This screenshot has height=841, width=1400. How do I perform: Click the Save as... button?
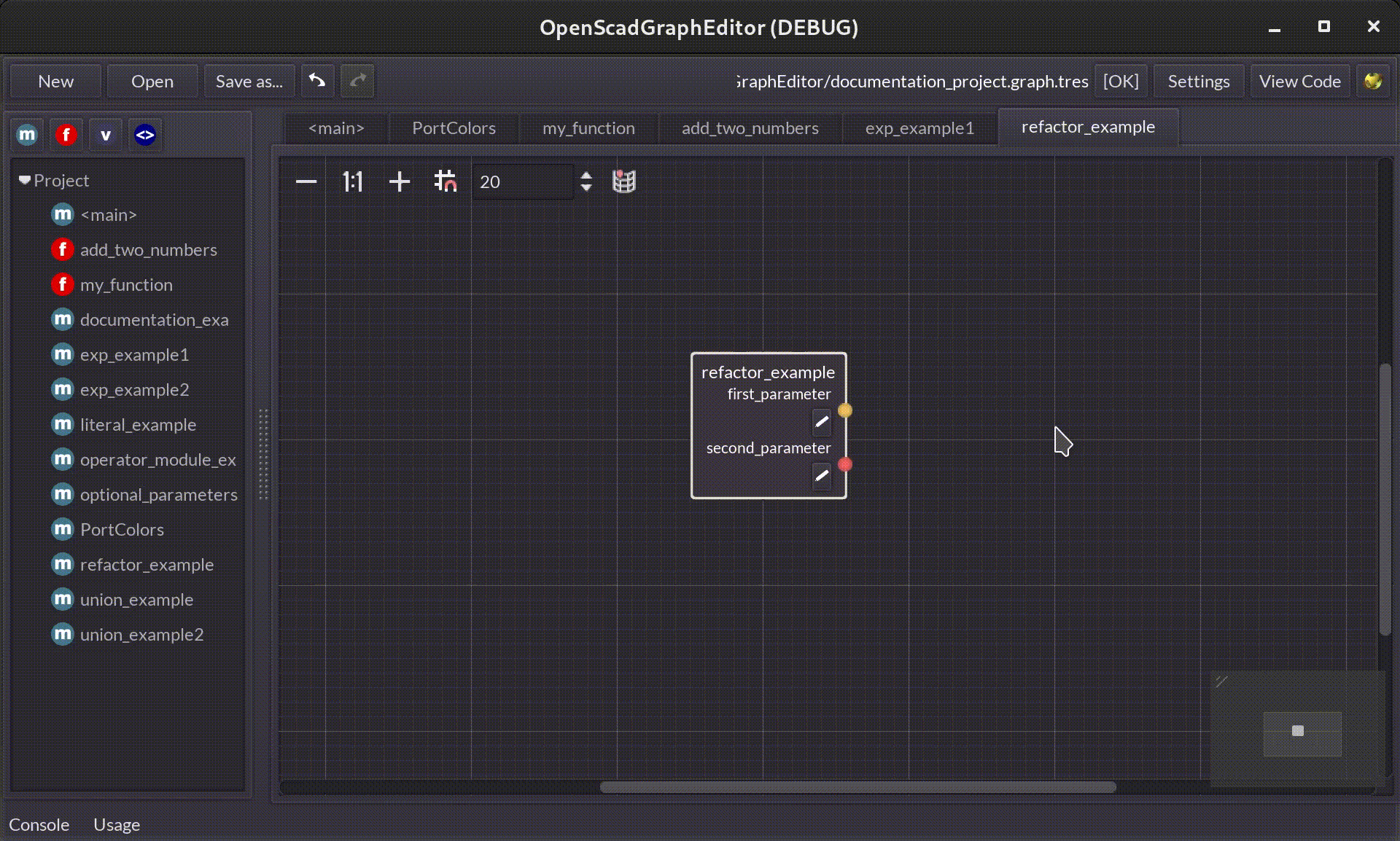coord(249,81)
